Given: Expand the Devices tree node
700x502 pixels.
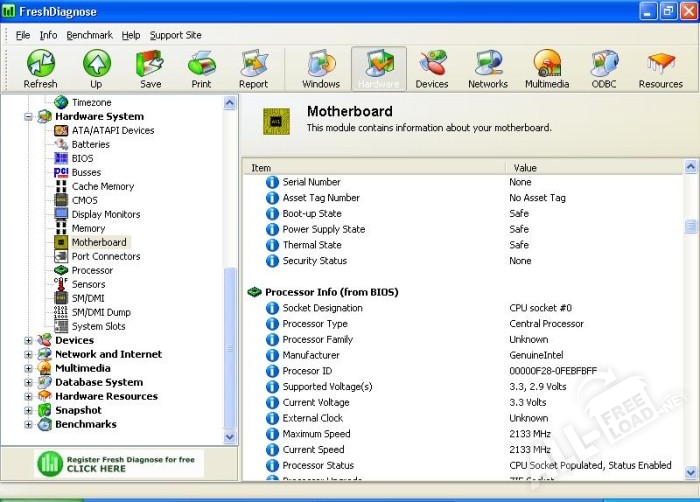Looking at the screenshot, I should point(29,341).
